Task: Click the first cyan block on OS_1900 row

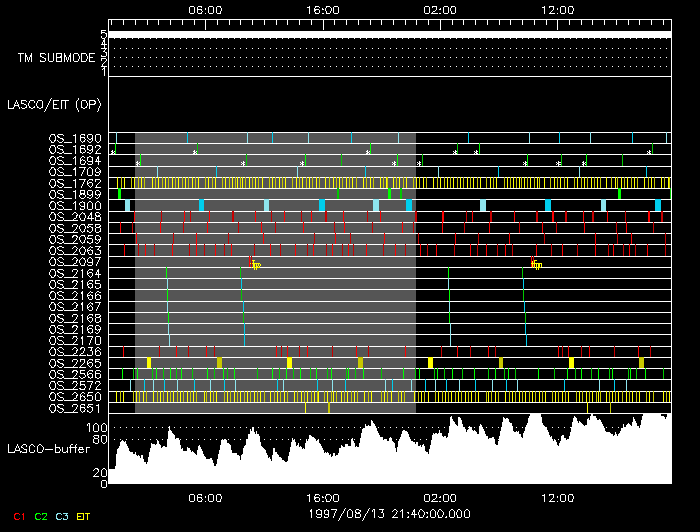Action: (x=127, y=205)
